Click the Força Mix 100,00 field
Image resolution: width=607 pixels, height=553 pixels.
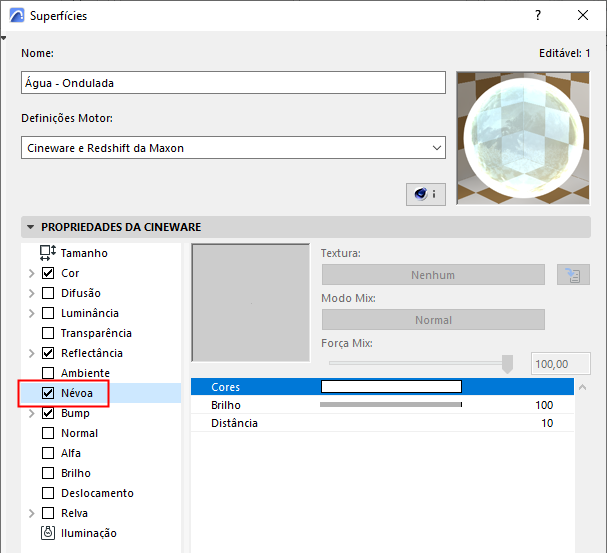coord(561,364)
